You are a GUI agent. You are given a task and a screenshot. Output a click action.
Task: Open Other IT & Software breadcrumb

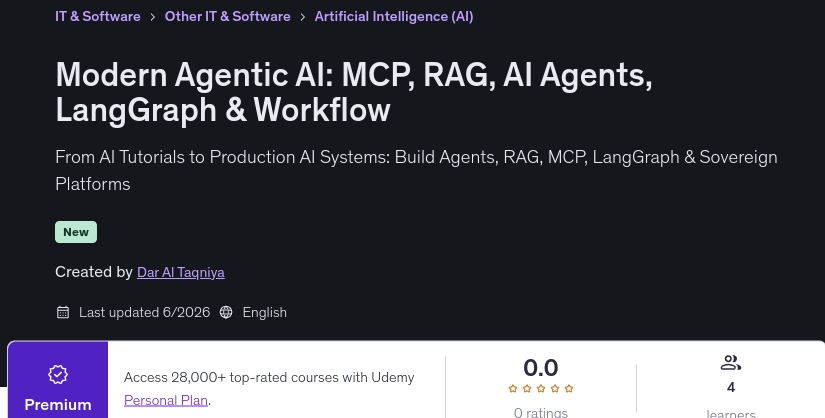227,16
